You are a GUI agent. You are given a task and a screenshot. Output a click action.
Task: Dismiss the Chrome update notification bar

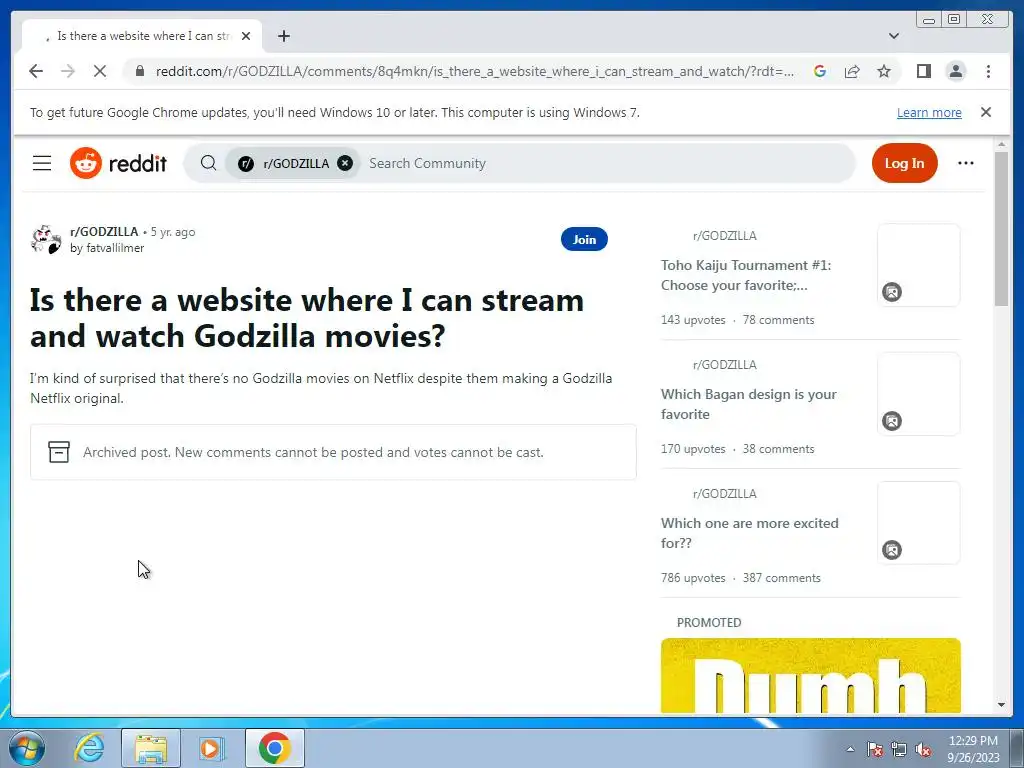click(985, 112)
